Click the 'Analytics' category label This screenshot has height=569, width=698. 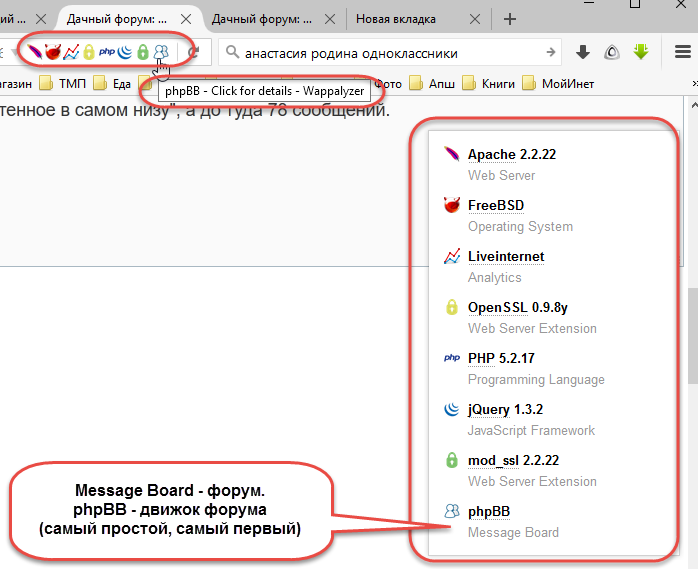pyautogui.click(x=495, y=277)
